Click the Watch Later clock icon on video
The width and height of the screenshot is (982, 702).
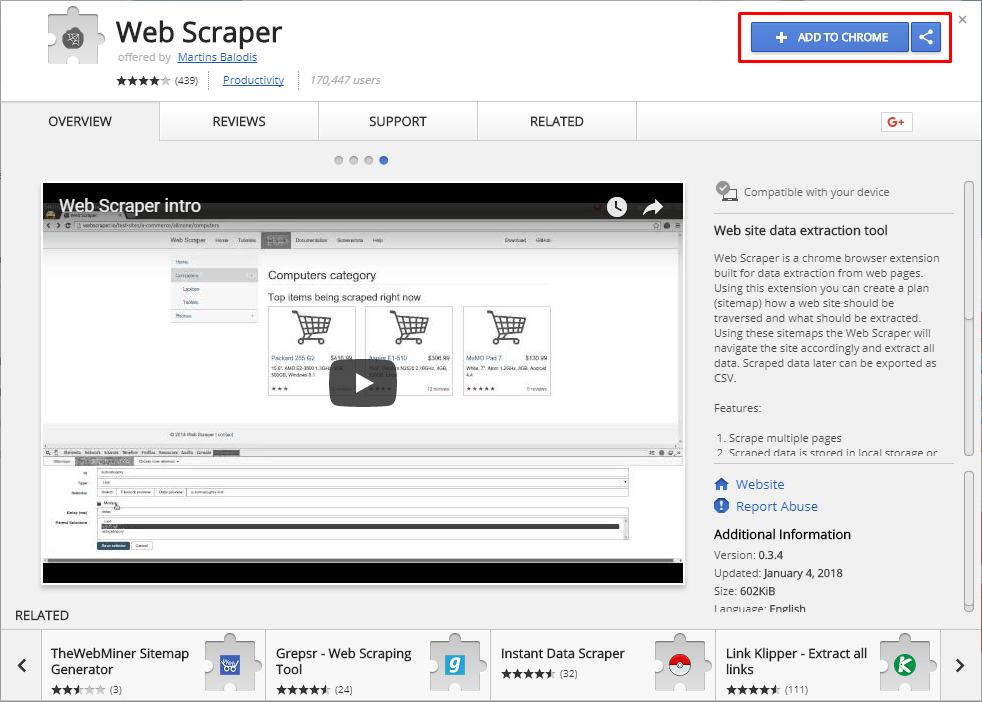coord(617,206)
